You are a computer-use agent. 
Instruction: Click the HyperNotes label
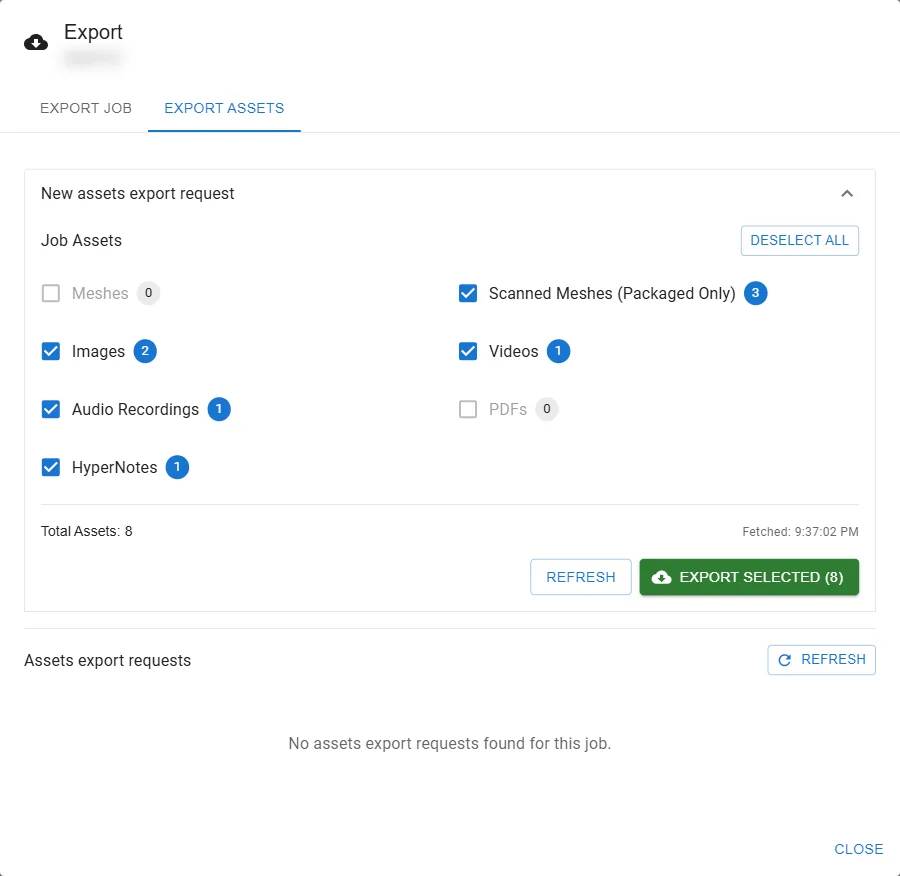tap(114, 467)
